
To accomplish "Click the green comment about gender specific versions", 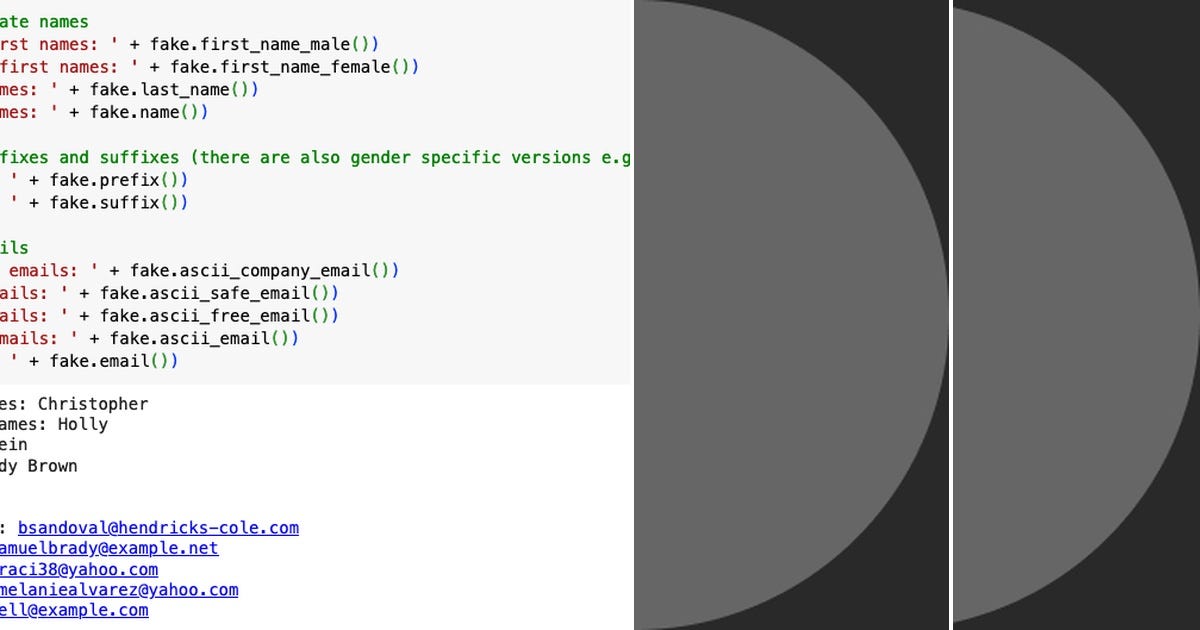I will click(316, 158).
